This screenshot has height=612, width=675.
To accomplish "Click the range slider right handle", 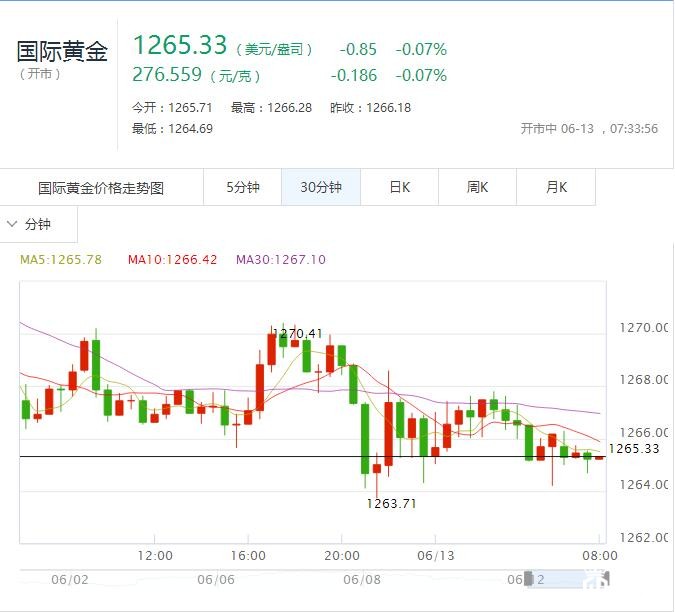I will (605, 579).
